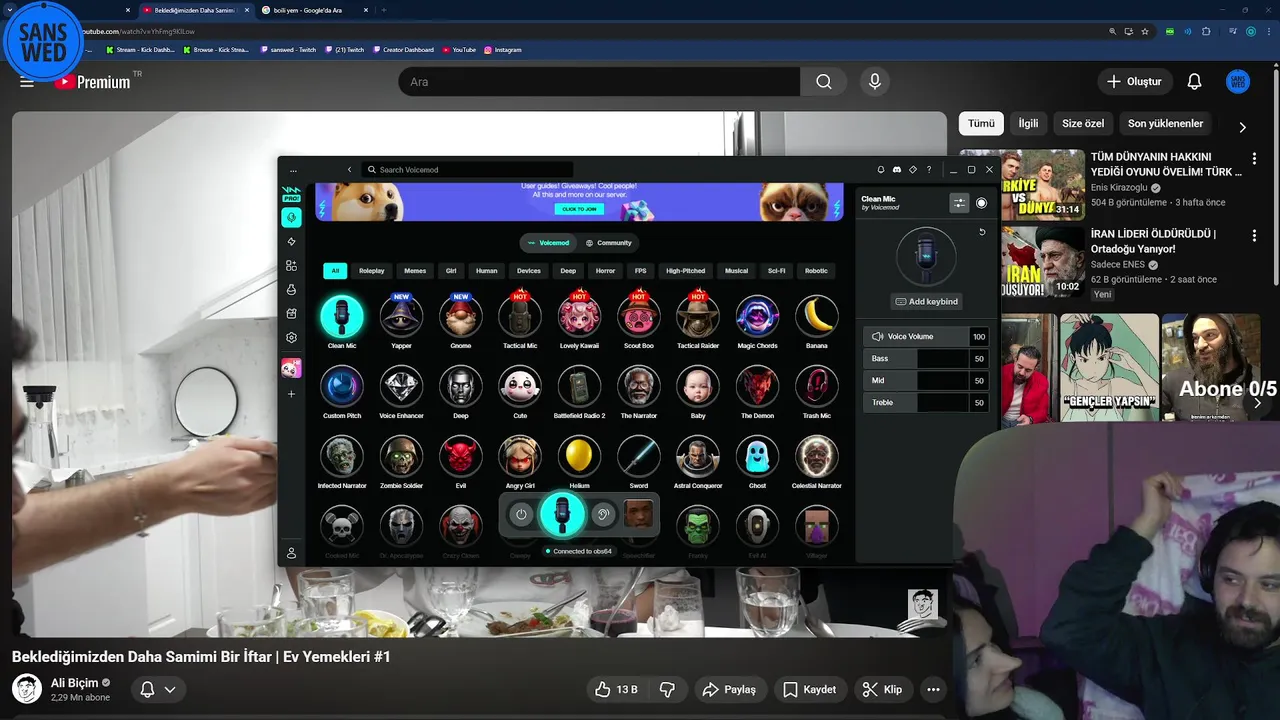Viewport: 1280px width, 720px height.
Task: Pick the Magic Chords voice
Action: 757,317
